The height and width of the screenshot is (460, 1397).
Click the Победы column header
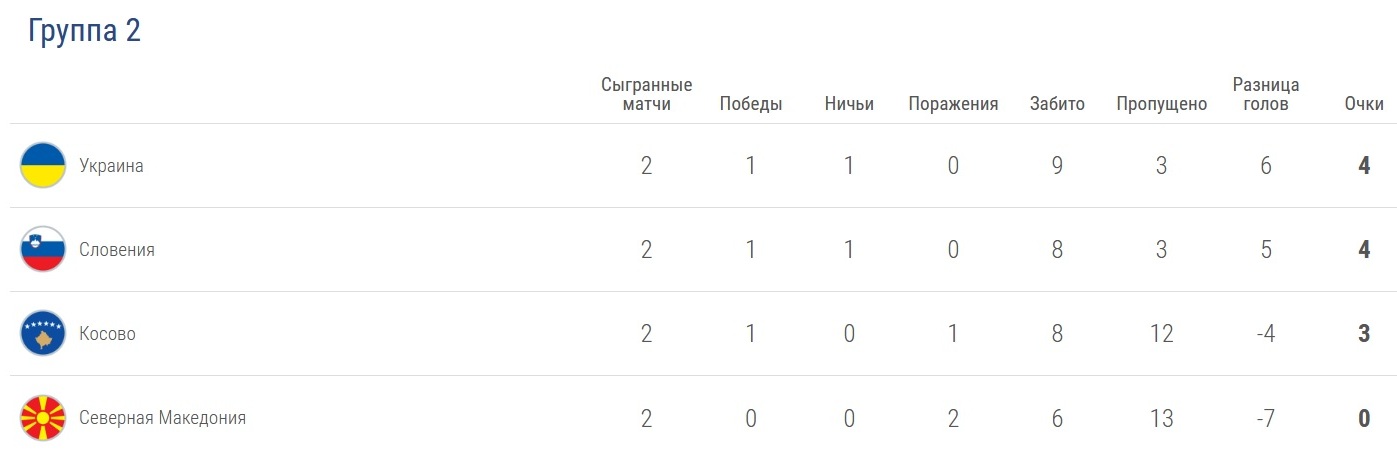point(750,104)
